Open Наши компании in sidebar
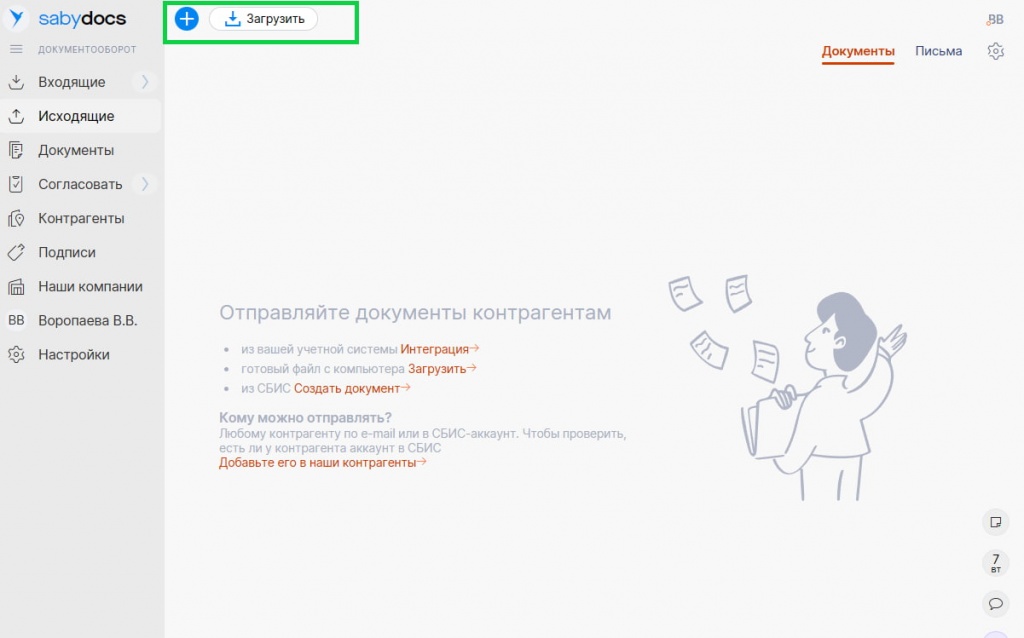 (x=90, y=286)
